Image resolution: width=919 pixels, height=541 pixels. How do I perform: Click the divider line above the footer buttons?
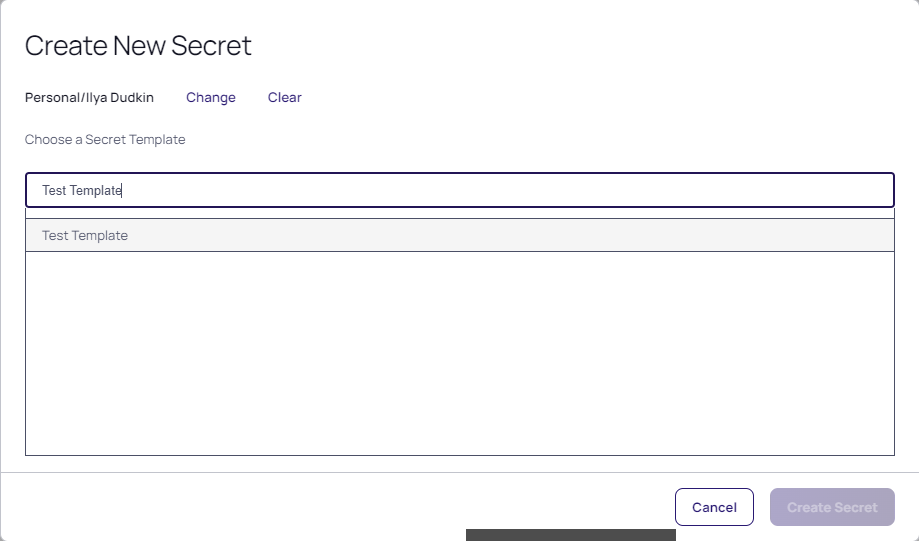tap(460, 472)
